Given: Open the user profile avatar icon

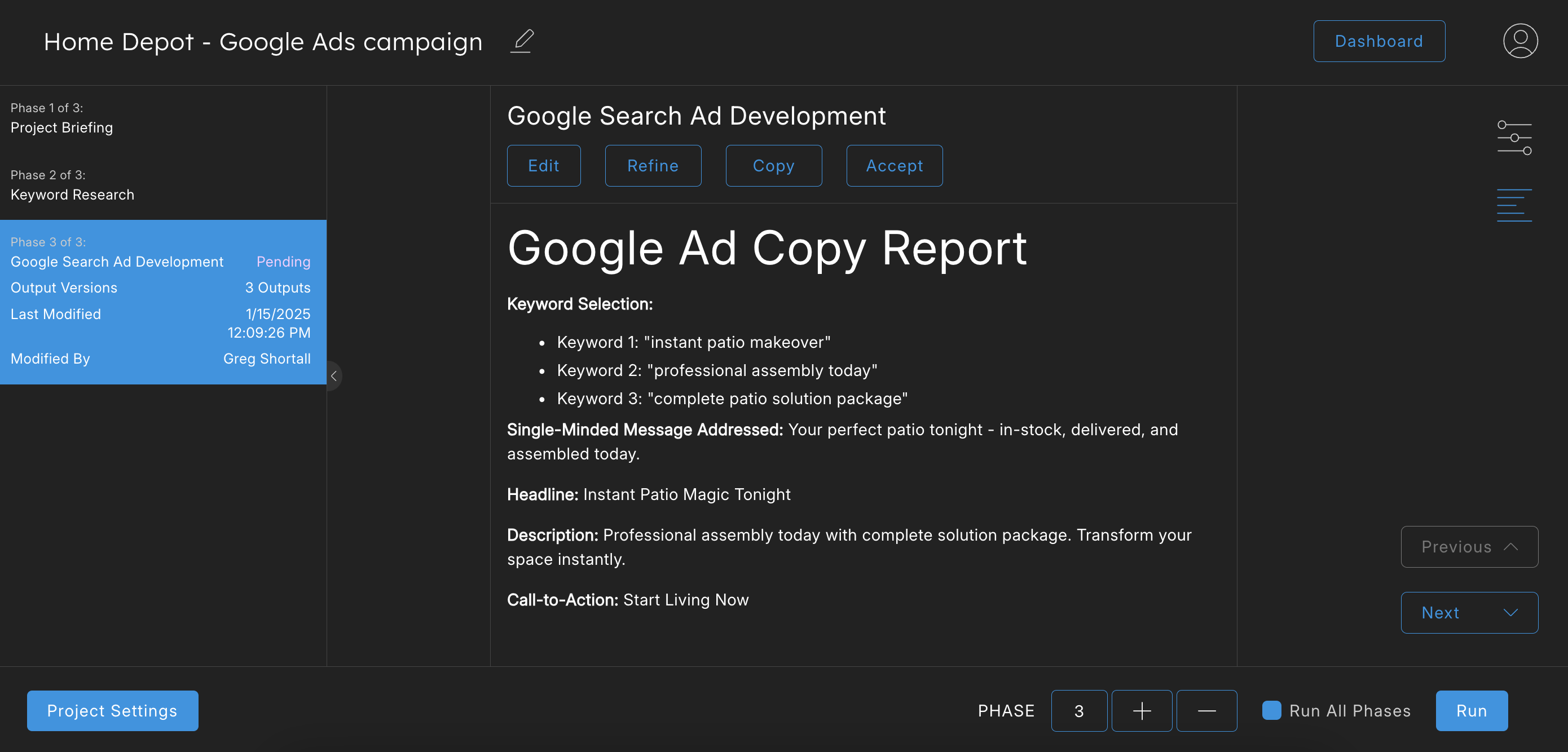Looking at the screenshot, I should click(1520, 41).
